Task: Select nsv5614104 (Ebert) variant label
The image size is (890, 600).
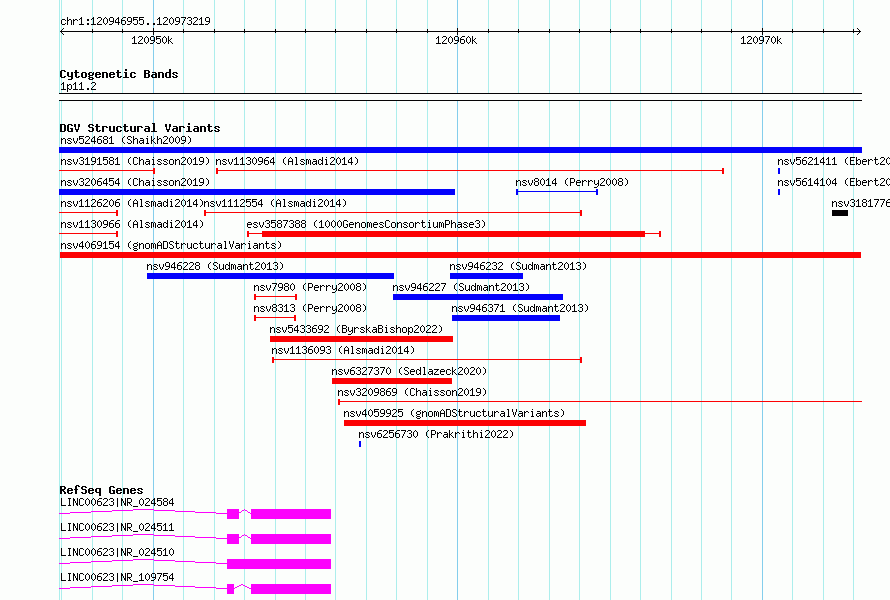Action: coord(833,182)
